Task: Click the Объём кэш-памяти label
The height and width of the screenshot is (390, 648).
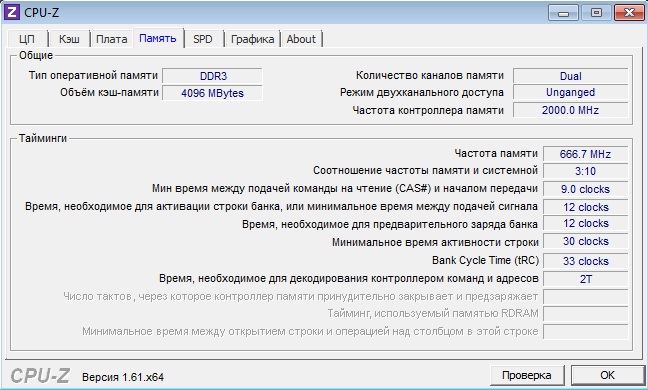Action: click(110, 93)
